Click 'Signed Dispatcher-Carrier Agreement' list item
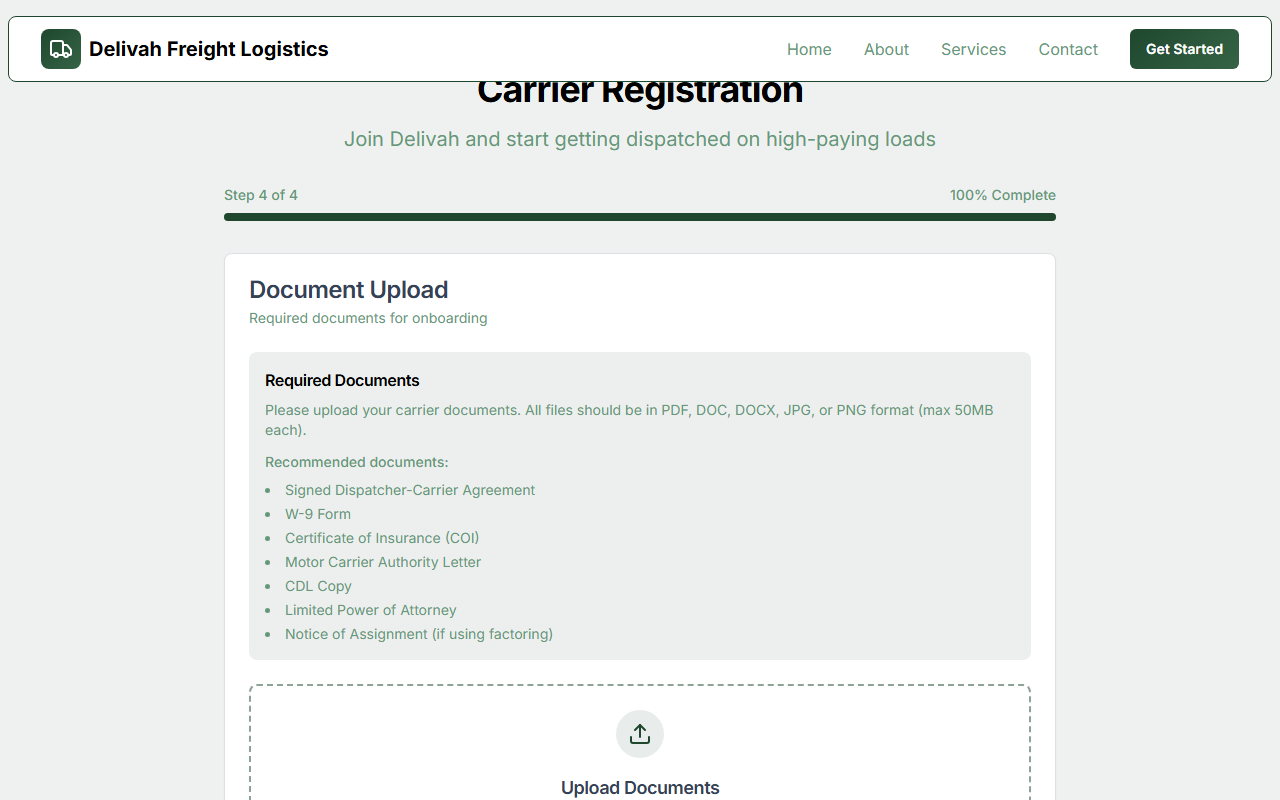The width and height of the screenshot is (1280, 800). [x=410, y=490]
